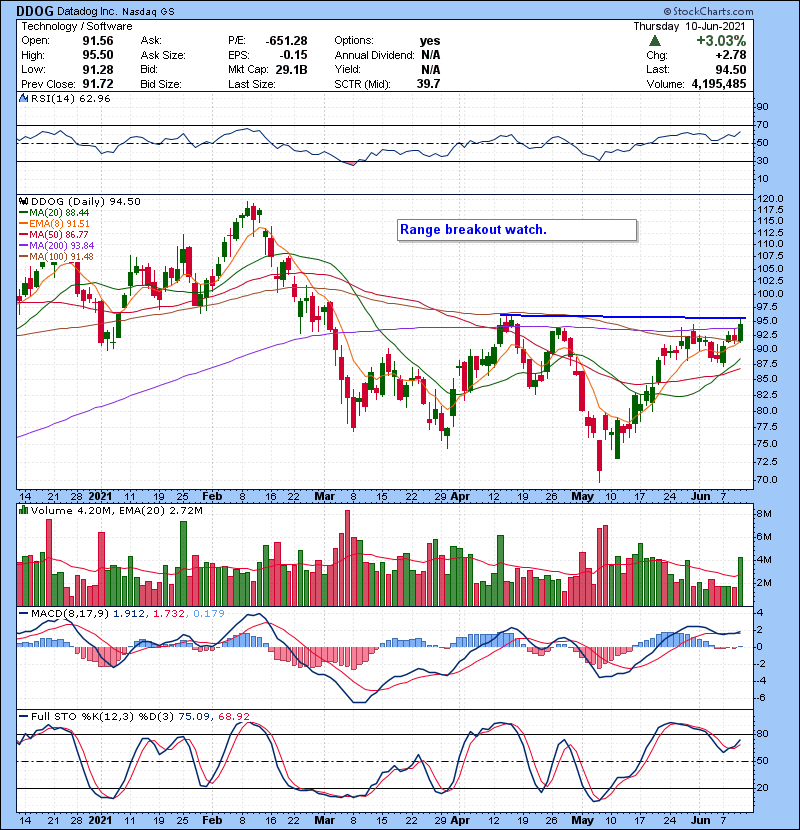The height and width of the screenshot is (830, 800).
Task: Click the Chg value +2.78
Action: (731, 55)
